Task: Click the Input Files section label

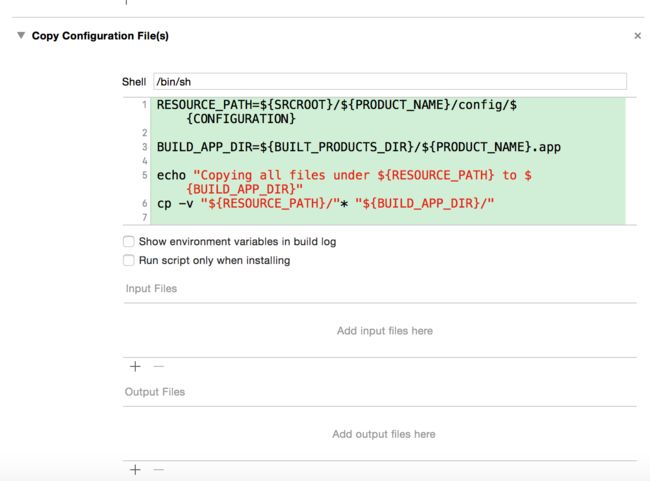Action: pos(151,289)
